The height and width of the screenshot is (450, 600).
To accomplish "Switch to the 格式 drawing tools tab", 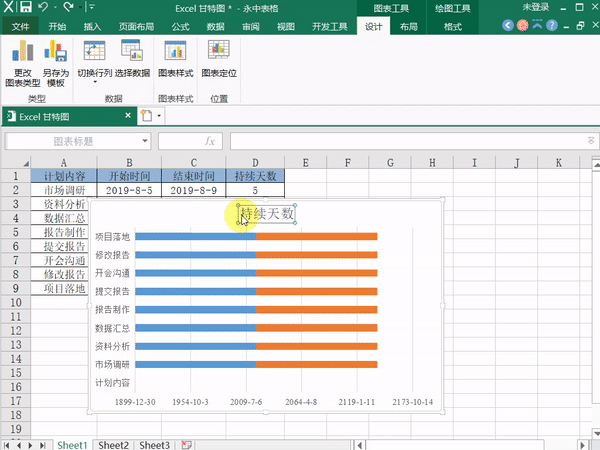I will pyautogui.click(x=453, y=26).
